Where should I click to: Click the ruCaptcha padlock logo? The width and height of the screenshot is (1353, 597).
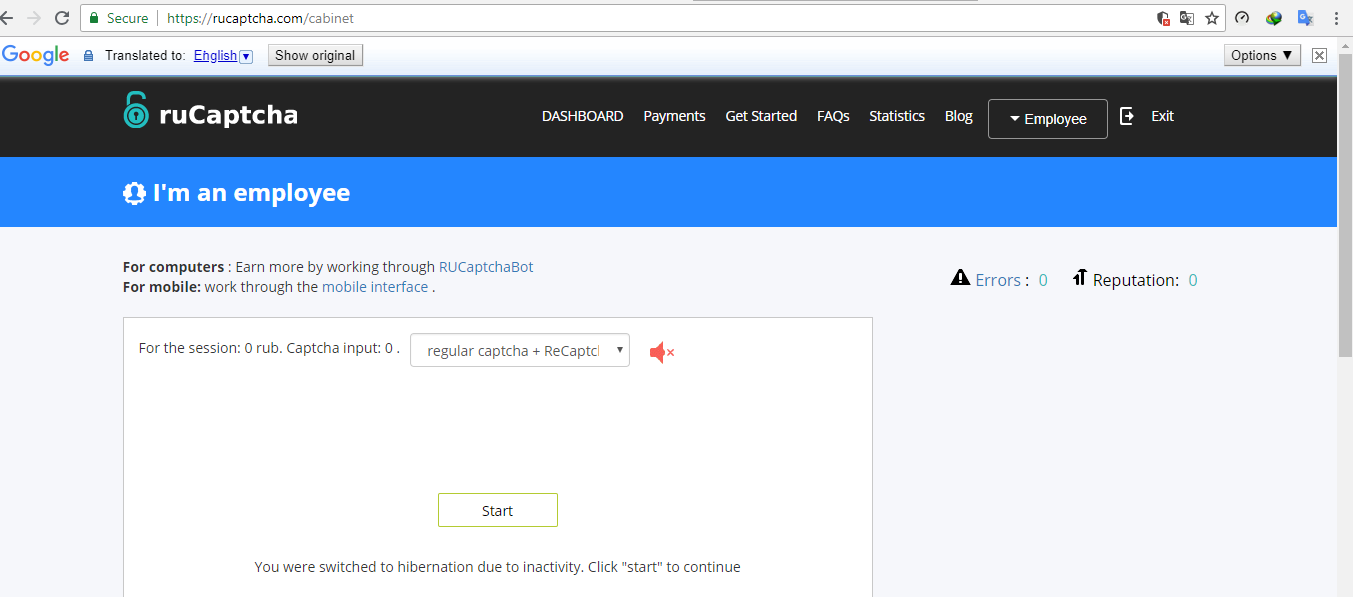tap(135, 111)
